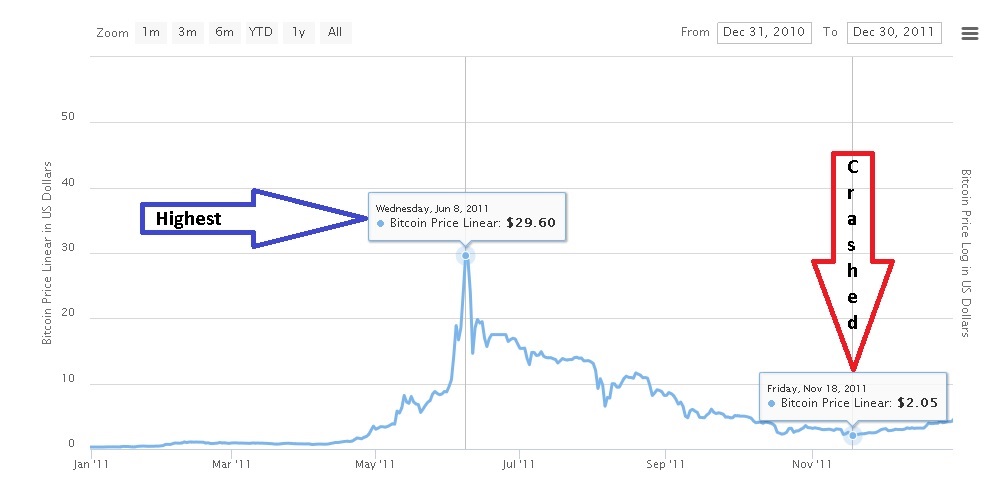The width and height of the screenshot is (991, 487).
Task: Edit the From date field Dec 31, 2010
Action: coord(765,32)
